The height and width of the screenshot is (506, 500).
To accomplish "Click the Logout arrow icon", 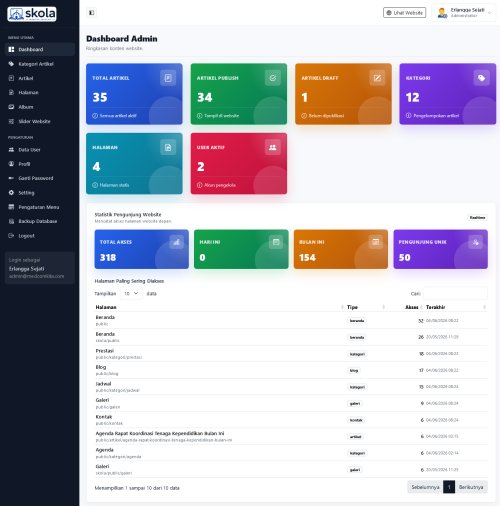I will click(x=11, y=236).
